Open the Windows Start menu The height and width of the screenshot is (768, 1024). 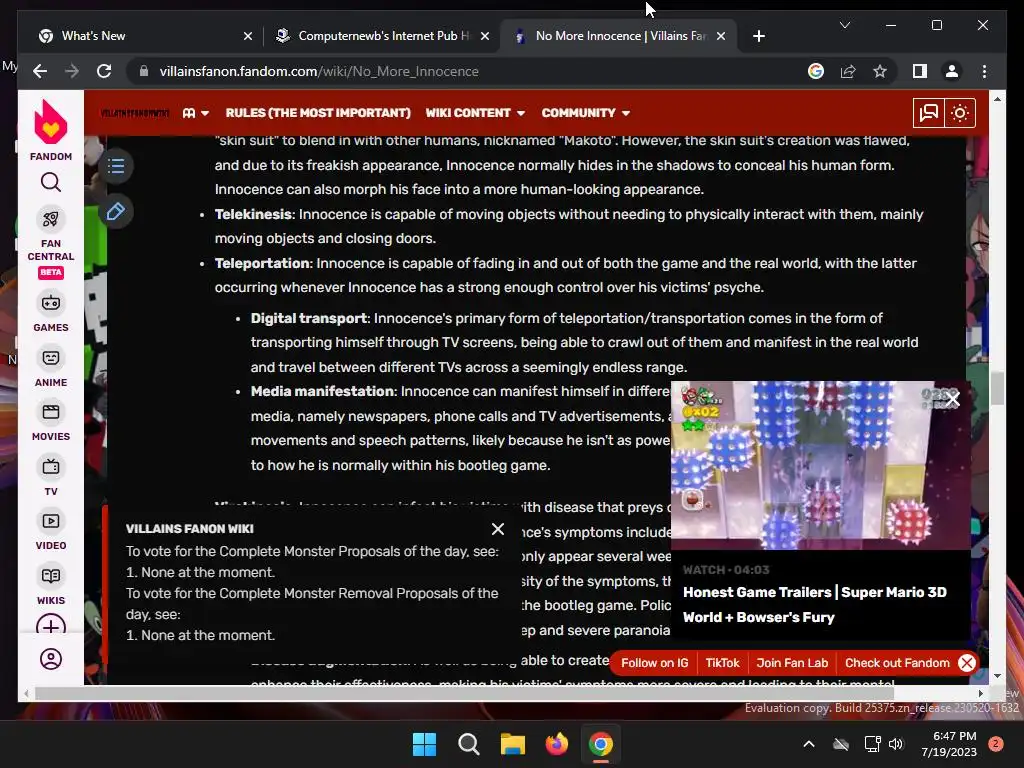[424, 744]
